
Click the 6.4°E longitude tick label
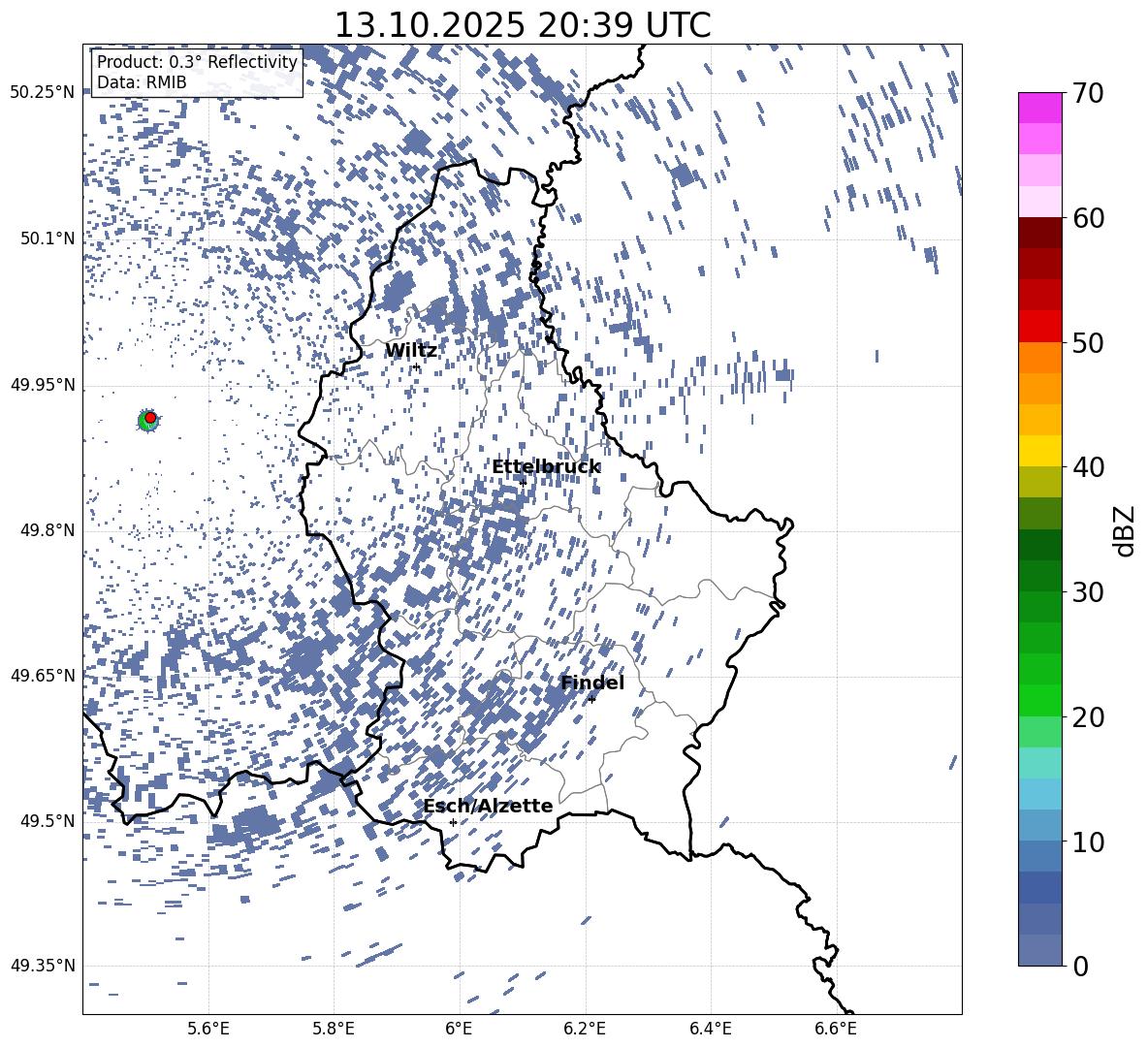tap(710, 1029)
